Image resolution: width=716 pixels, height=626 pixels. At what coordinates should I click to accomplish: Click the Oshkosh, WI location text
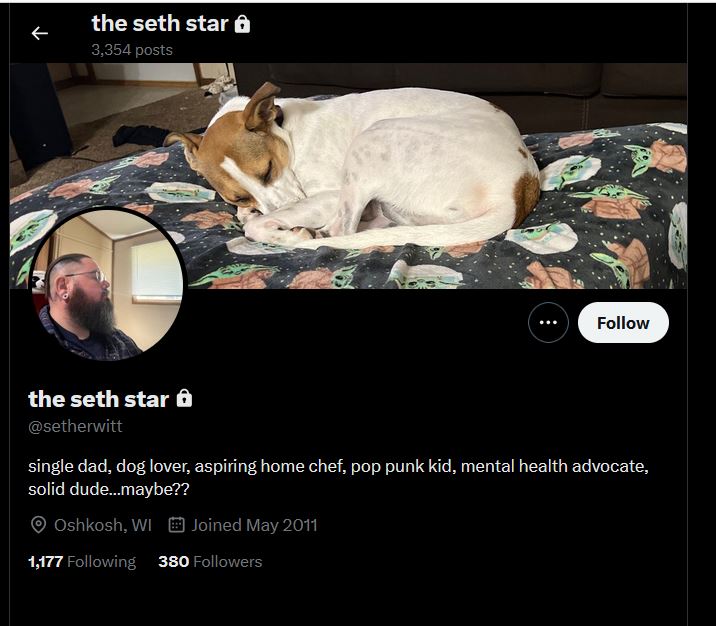tap(103, 525)
